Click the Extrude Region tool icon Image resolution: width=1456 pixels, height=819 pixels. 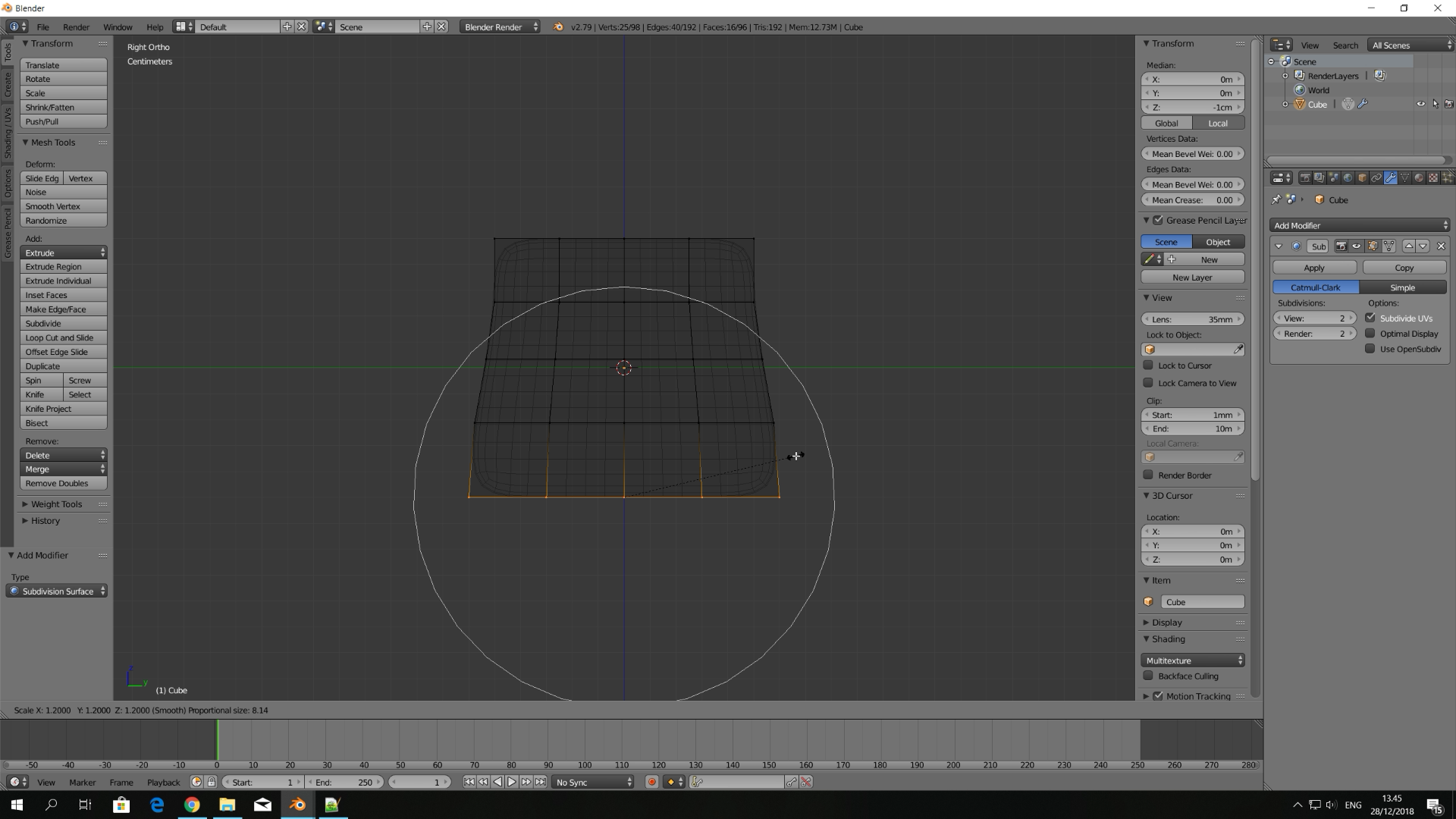(x=53, y=267)
